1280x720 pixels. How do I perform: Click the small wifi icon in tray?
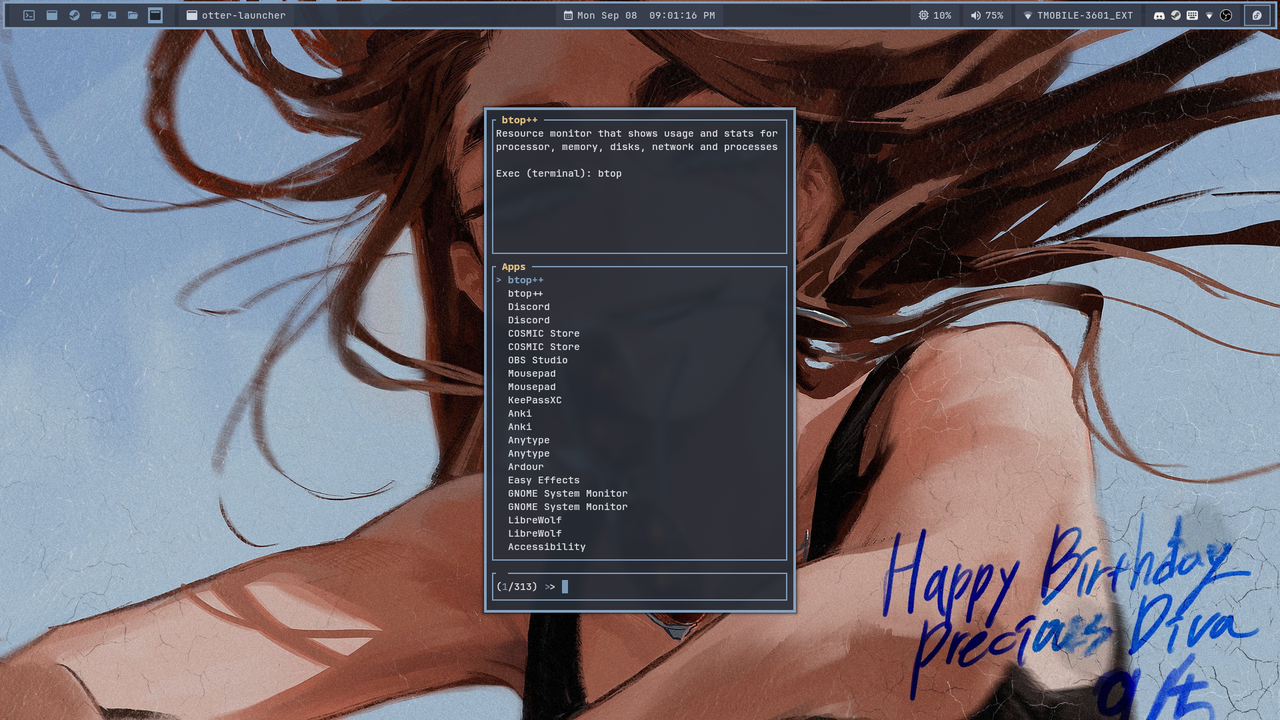[1209, 15]
